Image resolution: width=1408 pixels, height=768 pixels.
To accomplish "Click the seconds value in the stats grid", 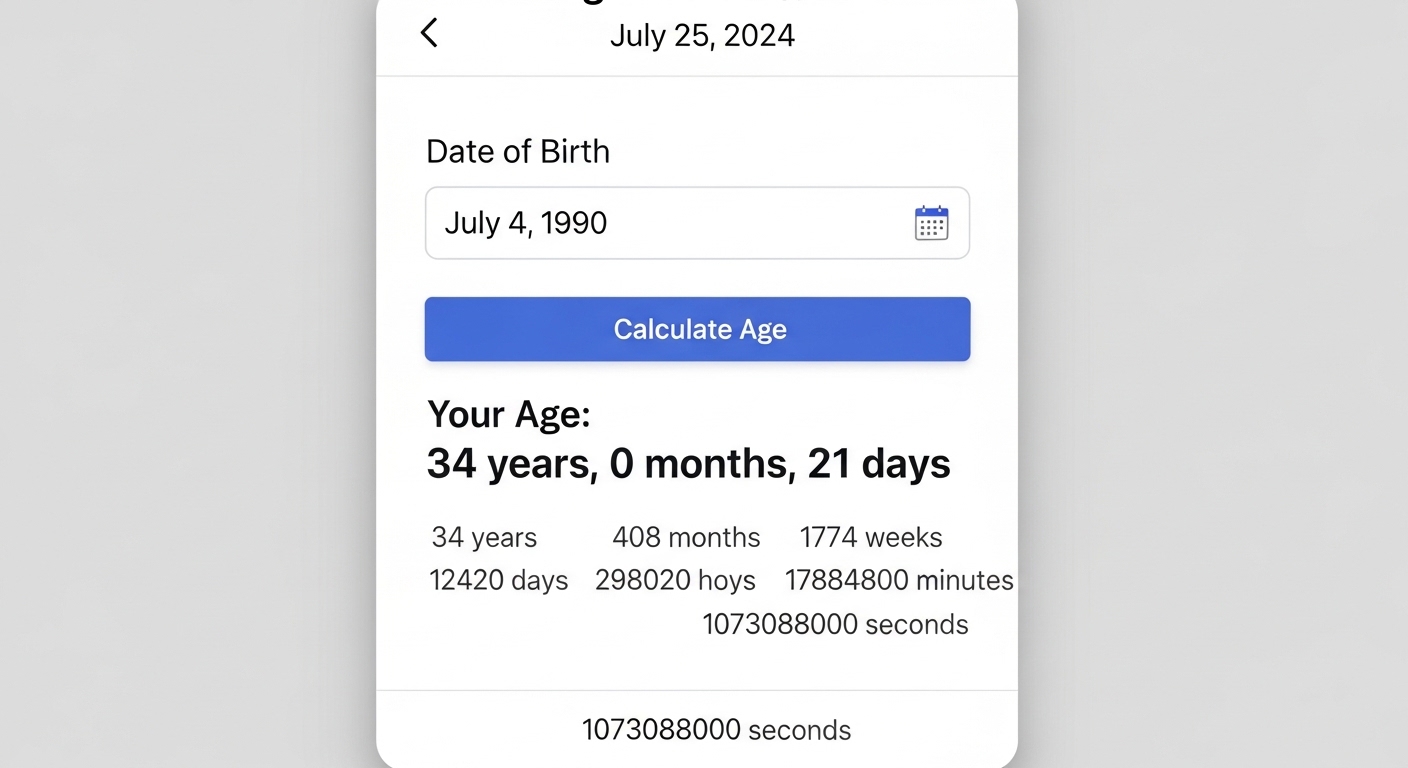I will (x=835, y=625).
